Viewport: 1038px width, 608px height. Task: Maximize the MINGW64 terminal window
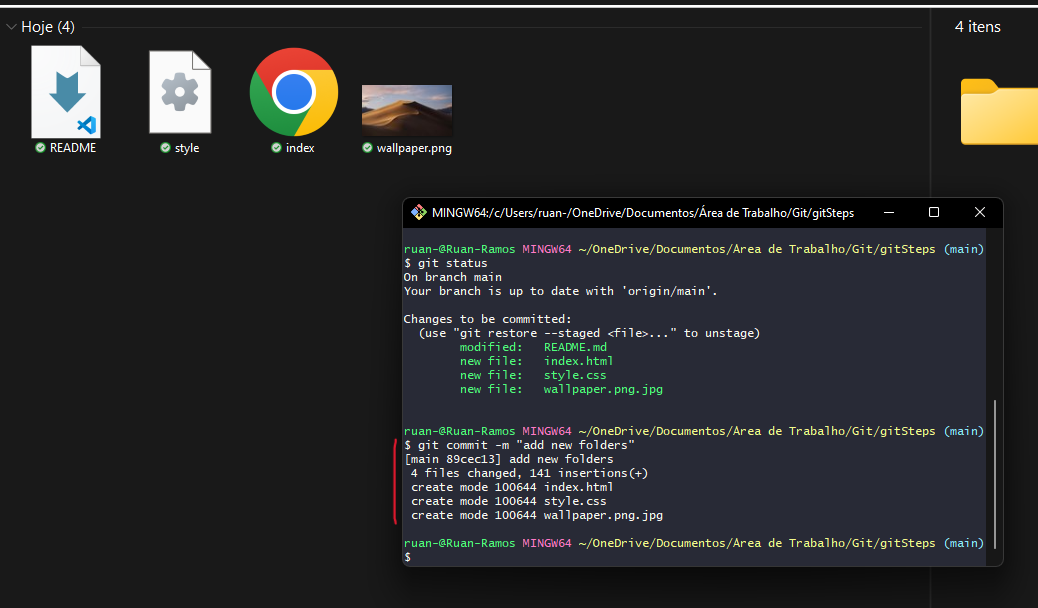[x=934, y=213]
